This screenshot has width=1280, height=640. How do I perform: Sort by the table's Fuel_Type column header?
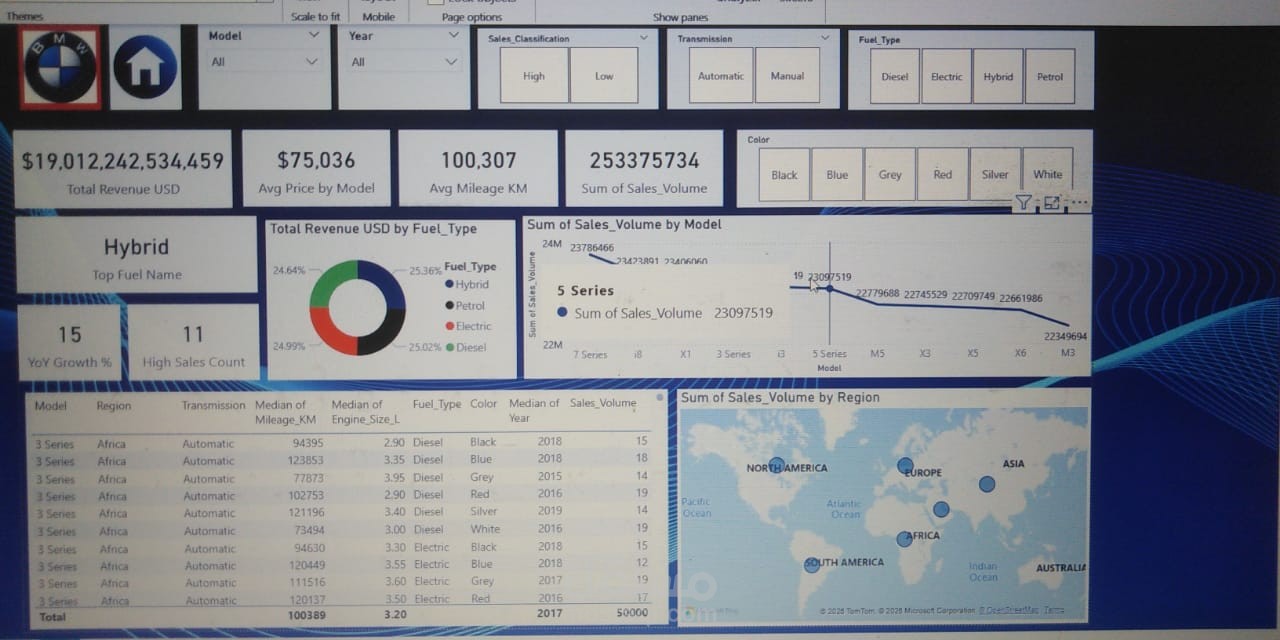click(437, 404)
